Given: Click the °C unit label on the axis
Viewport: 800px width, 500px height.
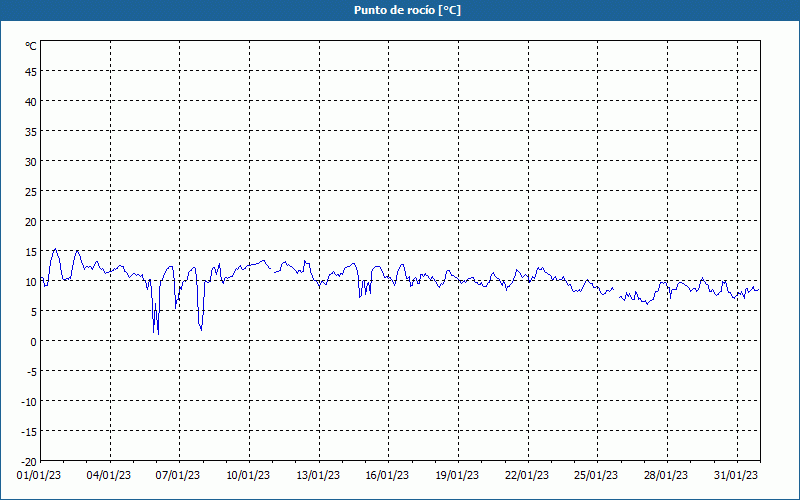Looking at the screenshot, I should coord(31,46).
